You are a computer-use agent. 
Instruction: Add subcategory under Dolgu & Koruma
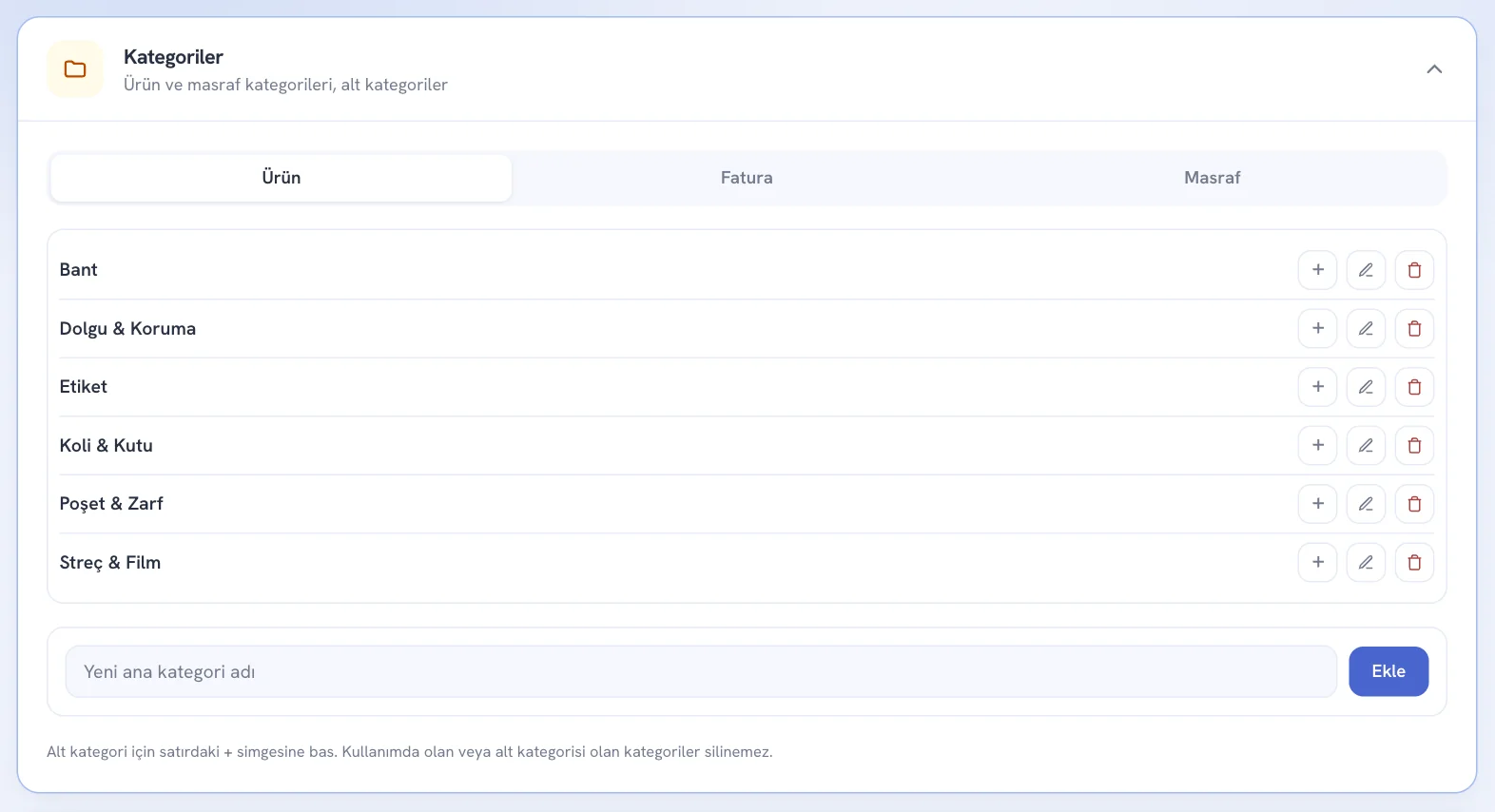coord(1317,328)
